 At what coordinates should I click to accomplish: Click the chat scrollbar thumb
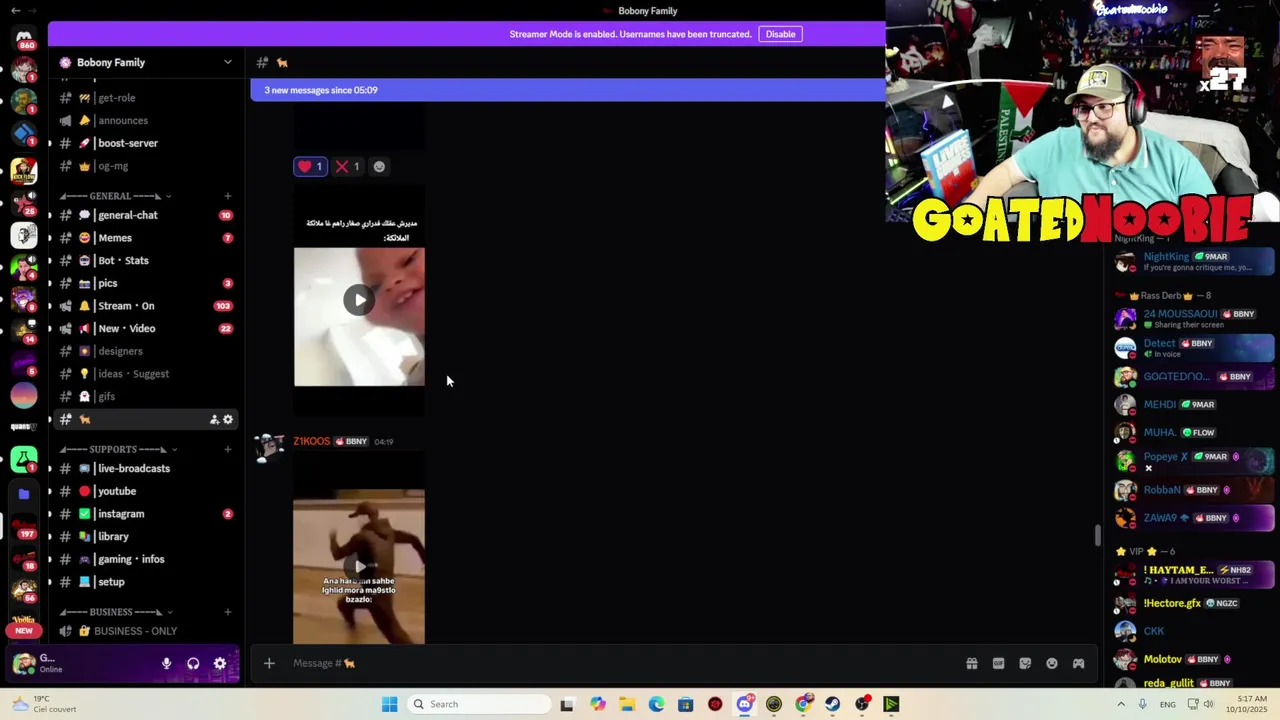1098,535
